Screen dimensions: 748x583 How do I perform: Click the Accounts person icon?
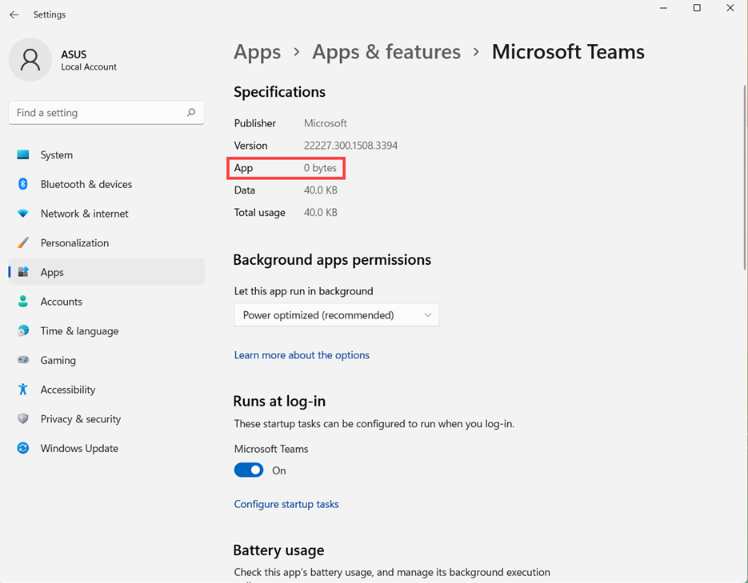[23, 302]
